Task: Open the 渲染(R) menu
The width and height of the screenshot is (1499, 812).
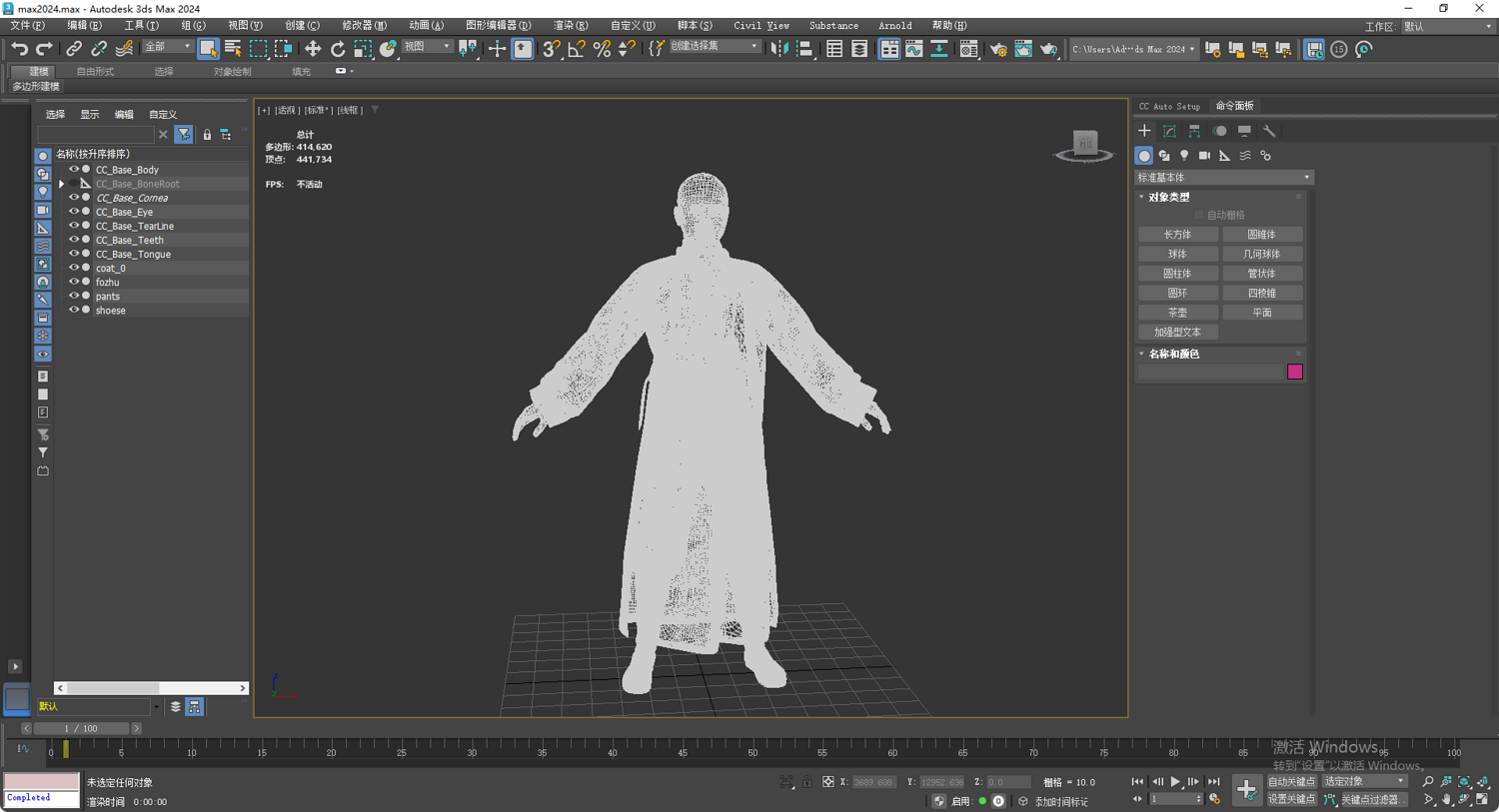Action: click(571, 25)
